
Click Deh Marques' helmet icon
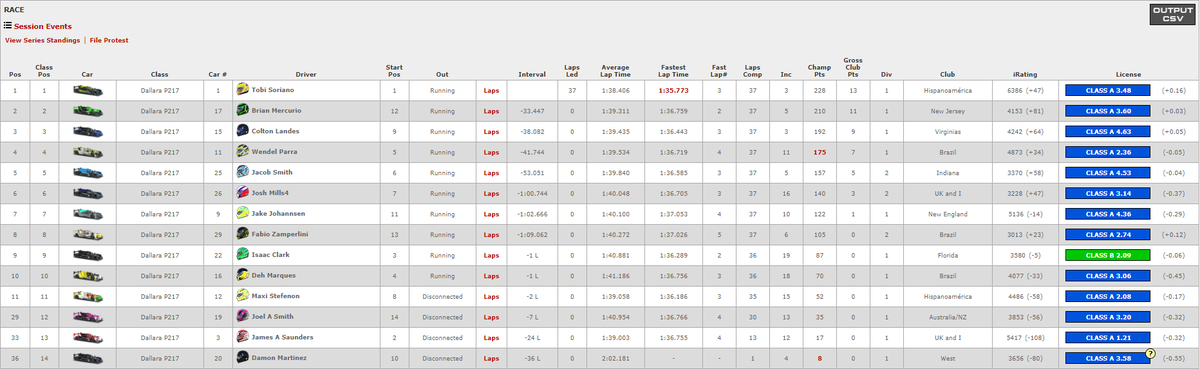coord(242,275)
